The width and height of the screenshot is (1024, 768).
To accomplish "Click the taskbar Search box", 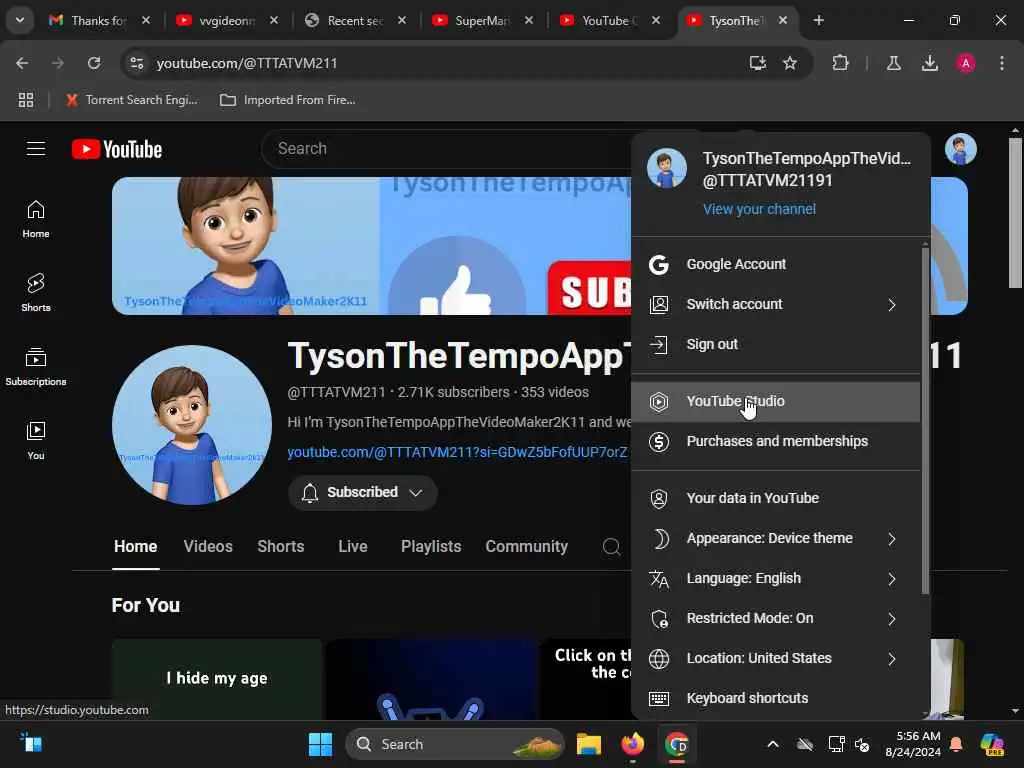I will click(x=455, y=744).
